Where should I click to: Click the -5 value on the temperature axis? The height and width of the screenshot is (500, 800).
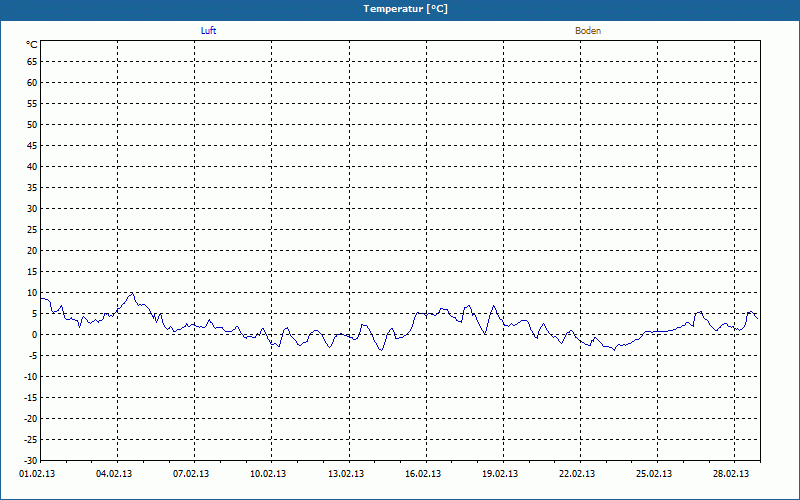point(33,356)
